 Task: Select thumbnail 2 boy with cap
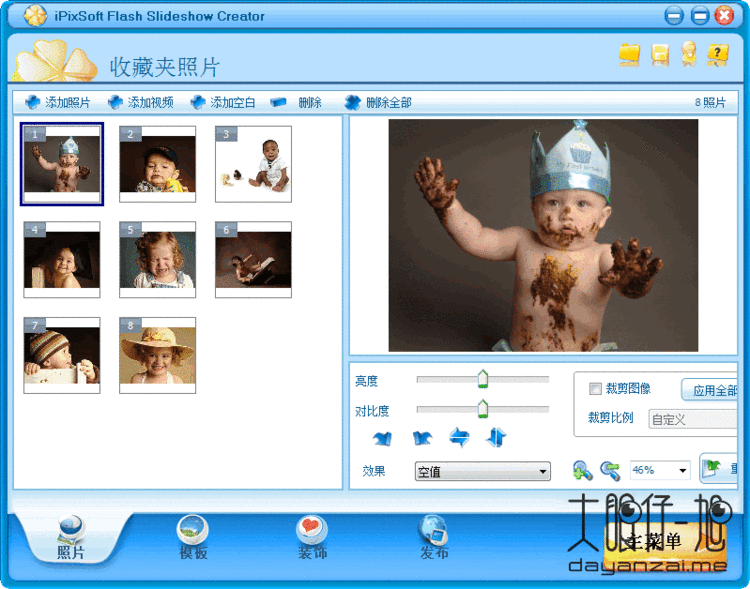[x=157, y=164]
